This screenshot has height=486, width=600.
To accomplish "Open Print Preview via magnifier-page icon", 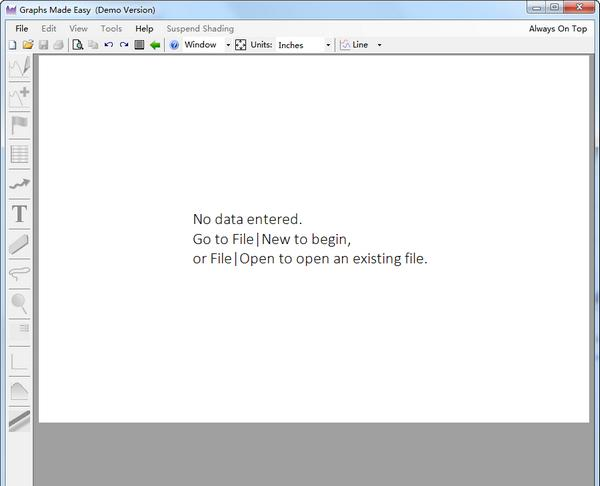I will pos(78,45).
